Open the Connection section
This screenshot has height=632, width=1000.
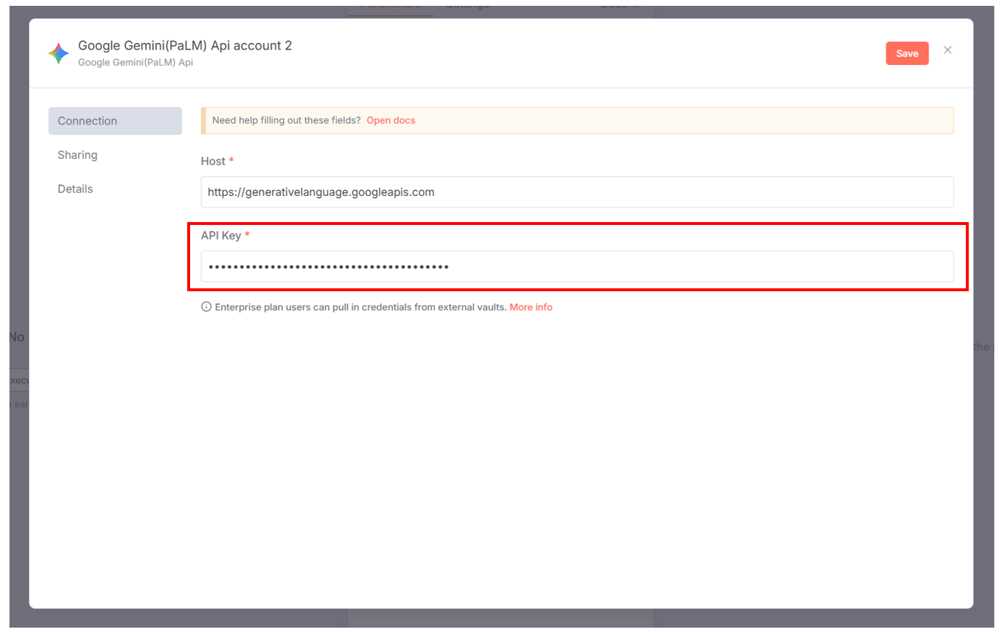115,121
